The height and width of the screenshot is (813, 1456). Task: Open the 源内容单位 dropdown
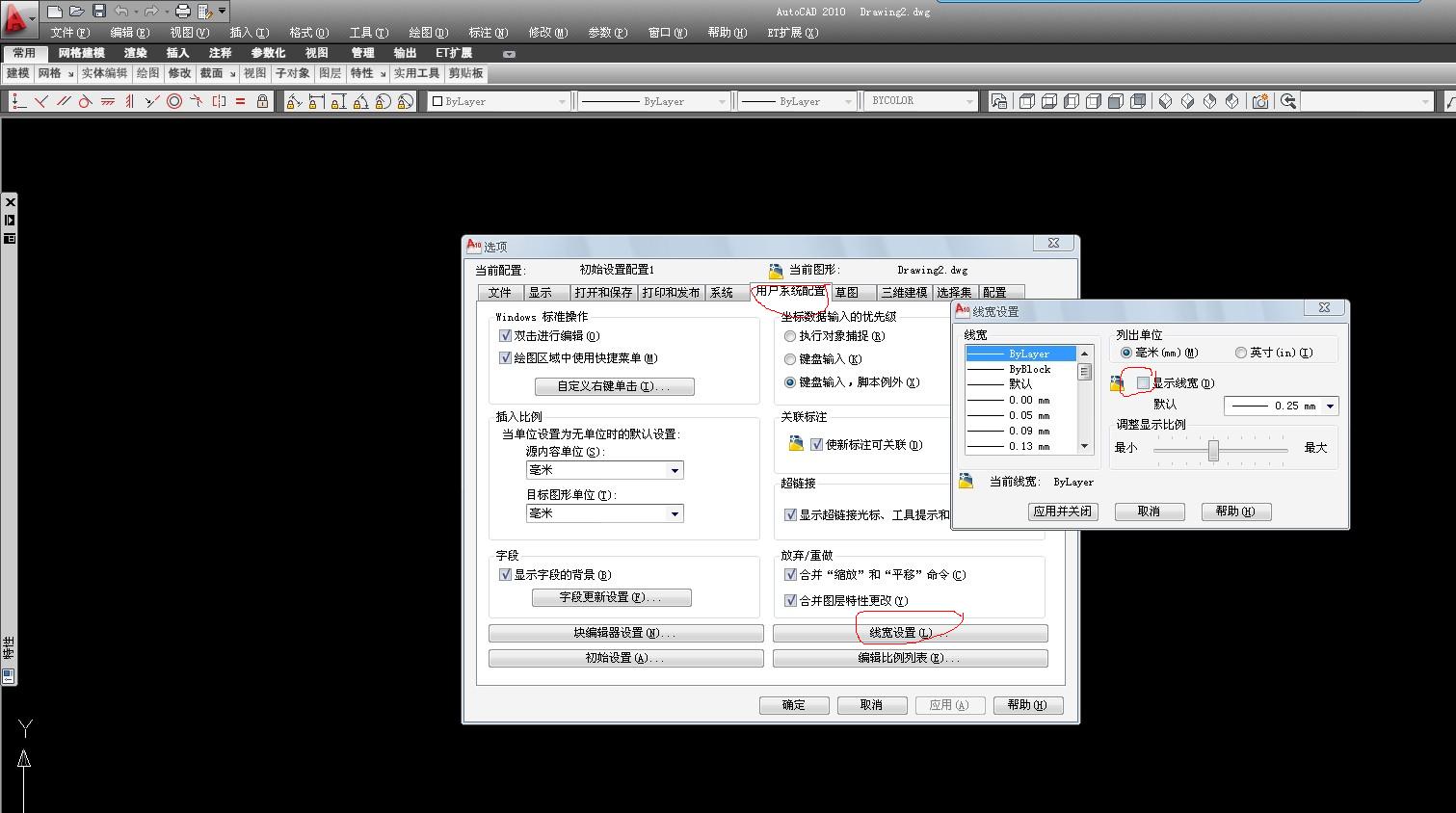click(x=605, y=470)
